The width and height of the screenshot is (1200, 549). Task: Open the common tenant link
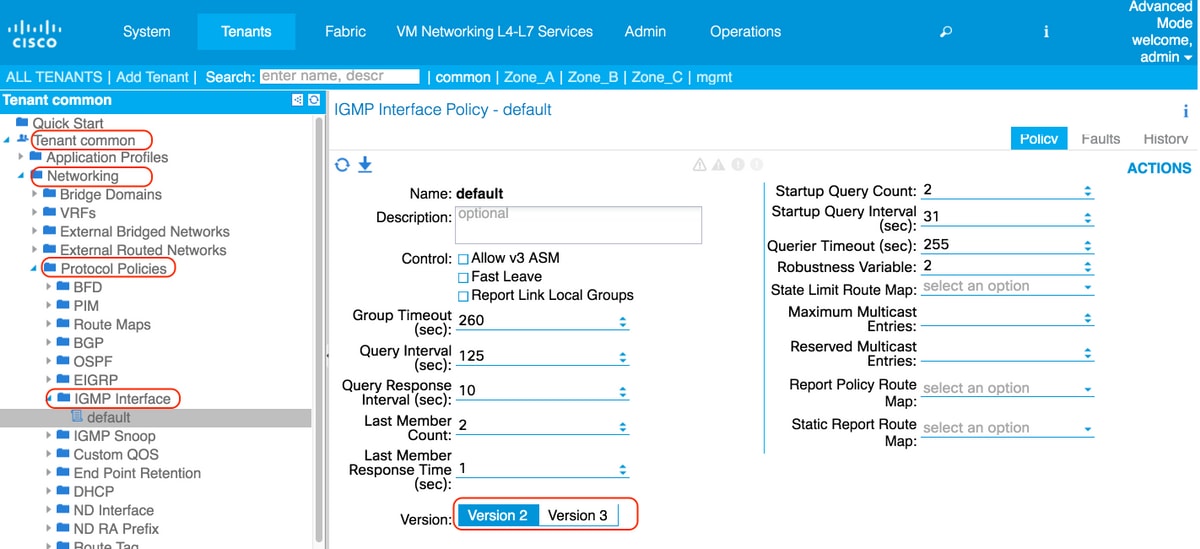point(463,77)
